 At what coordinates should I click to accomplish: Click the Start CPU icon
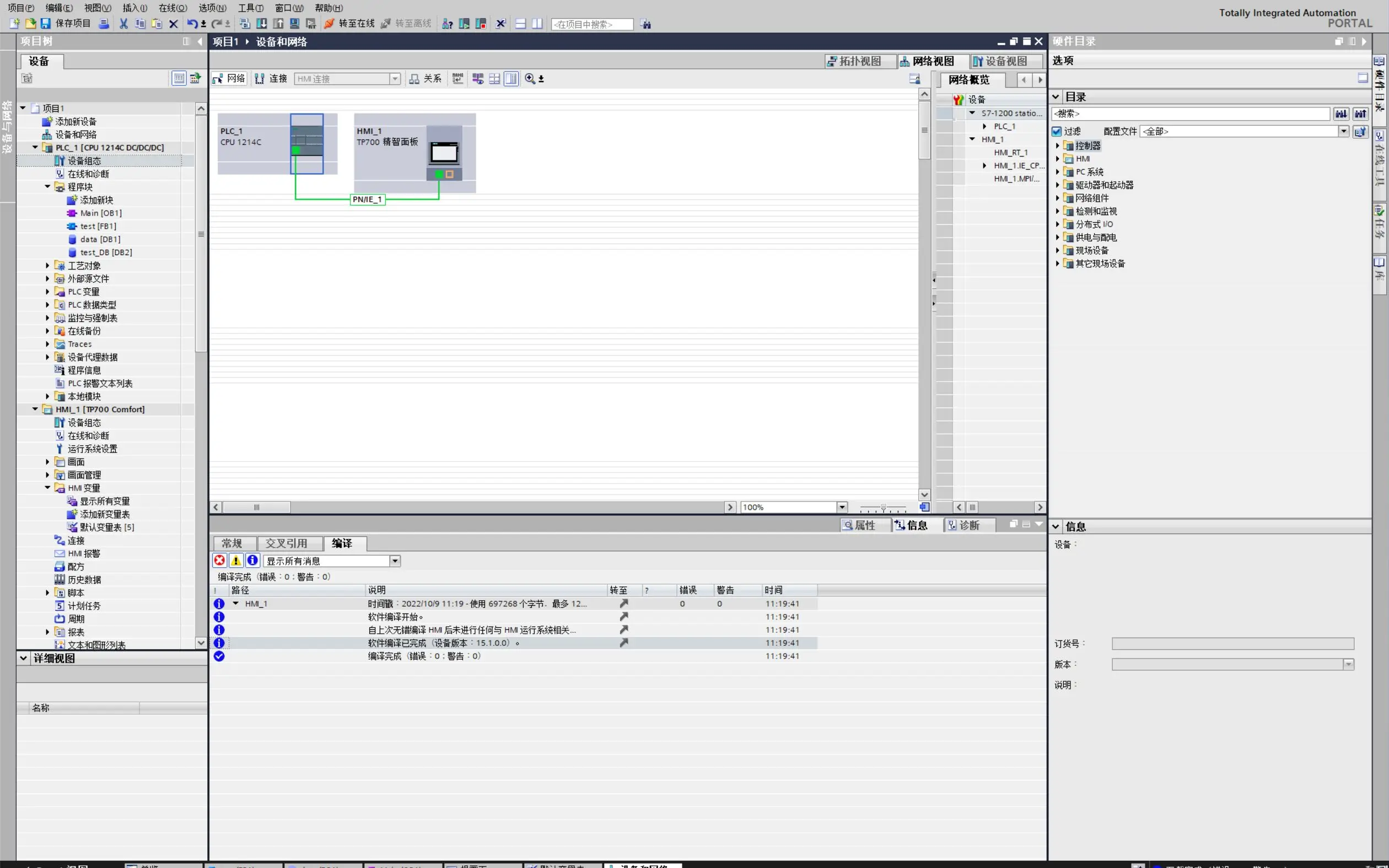[x=464, y=24]
